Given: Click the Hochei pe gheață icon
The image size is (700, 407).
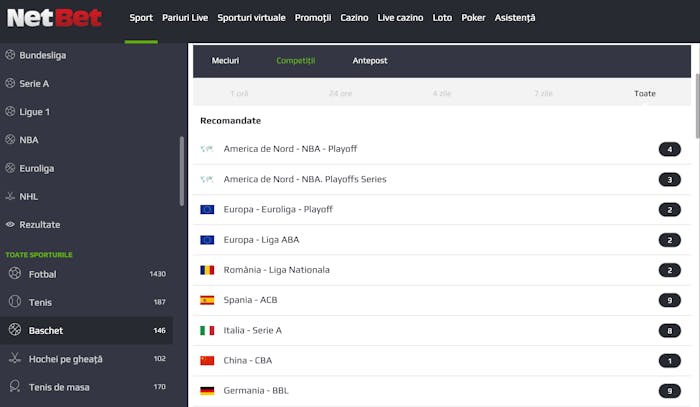Looking at the screenshot, I should tap(15, 358).
